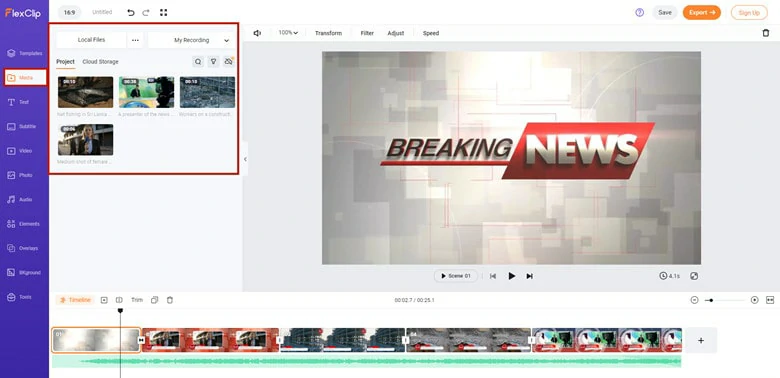Open the Templates sidebar panel

24,53
